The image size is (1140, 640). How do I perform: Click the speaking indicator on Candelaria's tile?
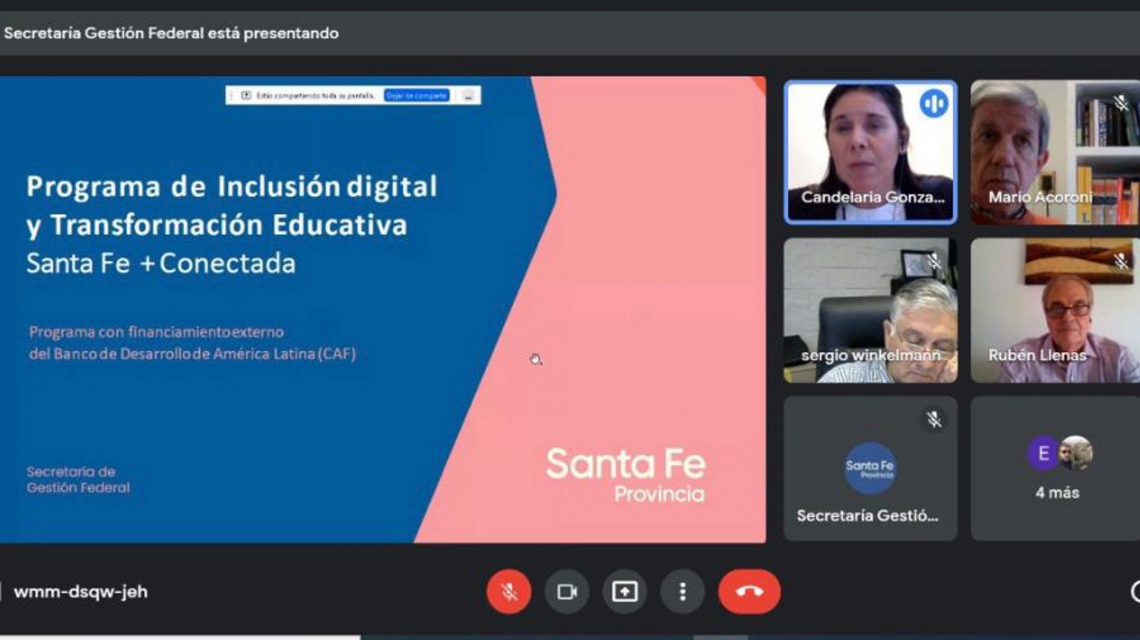coord(934,103)
